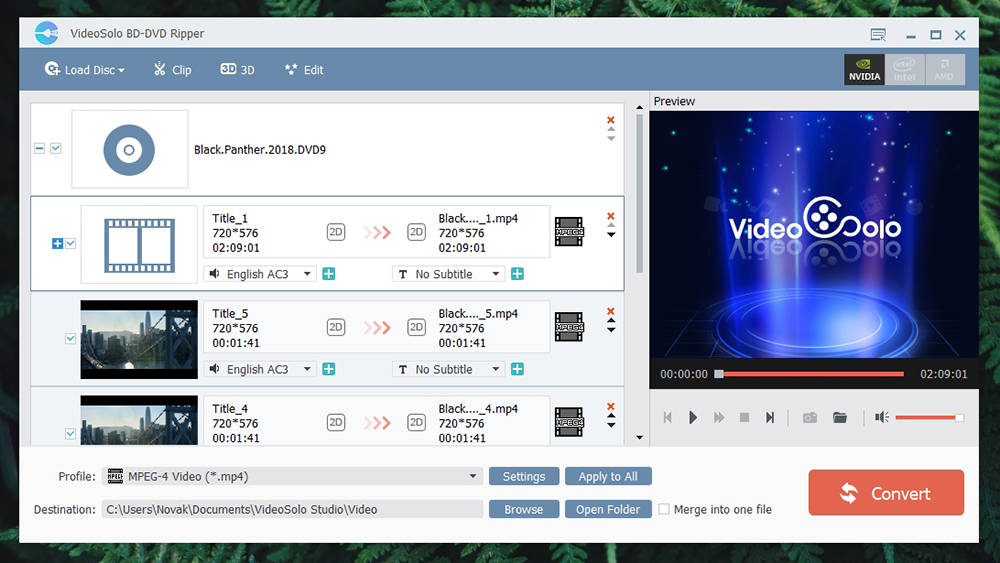
Task: Toggle NVIDIA hardware acceleration
Action: (864, 69)
